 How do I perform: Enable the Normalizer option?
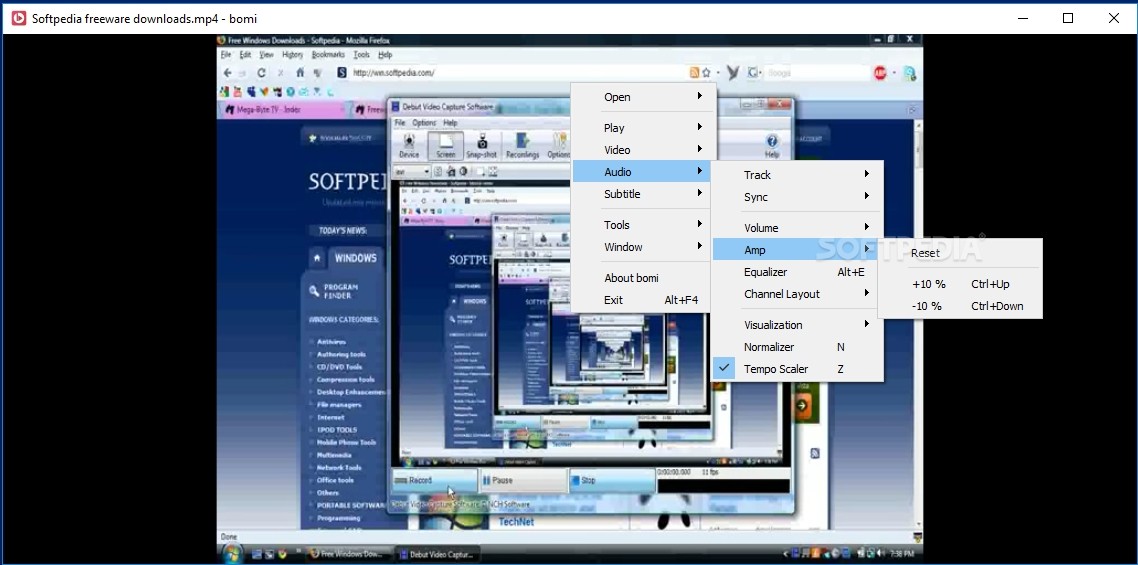pos(798,347)
